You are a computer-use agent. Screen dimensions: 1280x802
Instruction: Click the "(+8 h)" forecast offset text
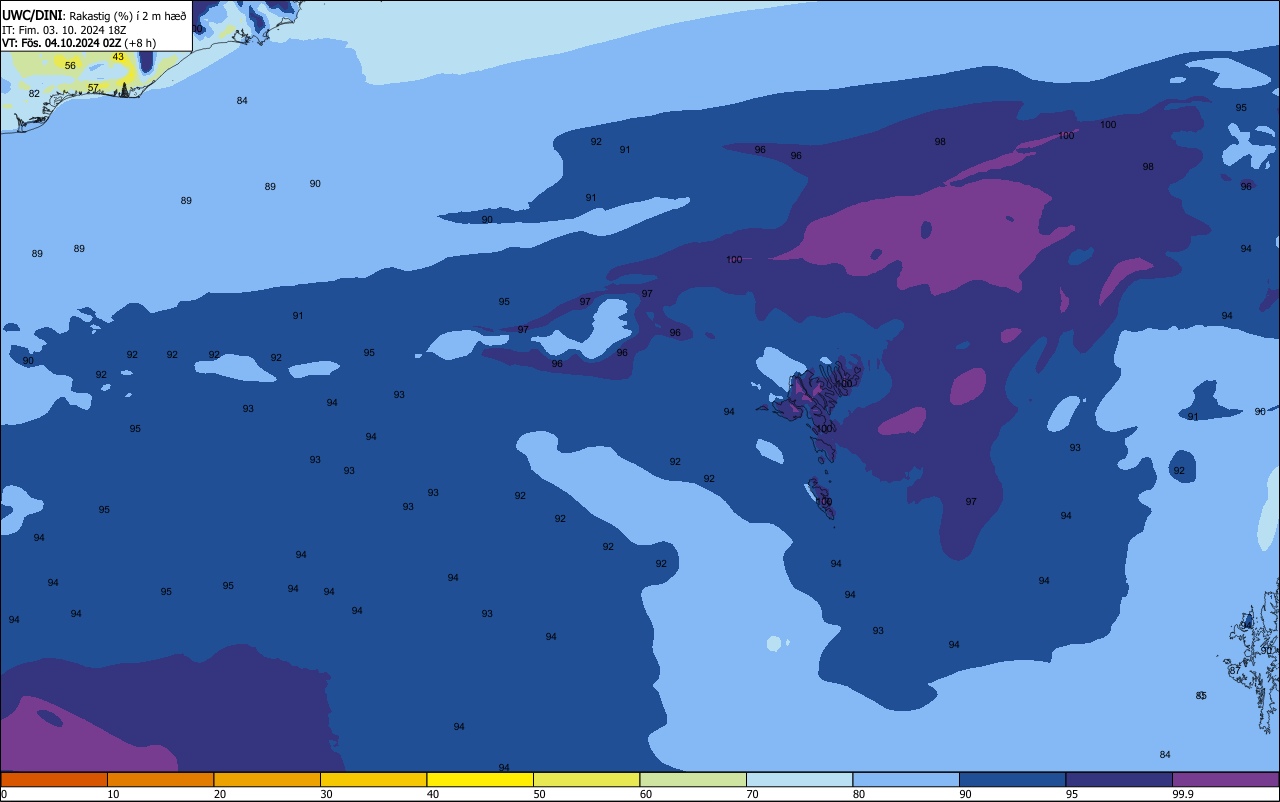tap(140, 43)
